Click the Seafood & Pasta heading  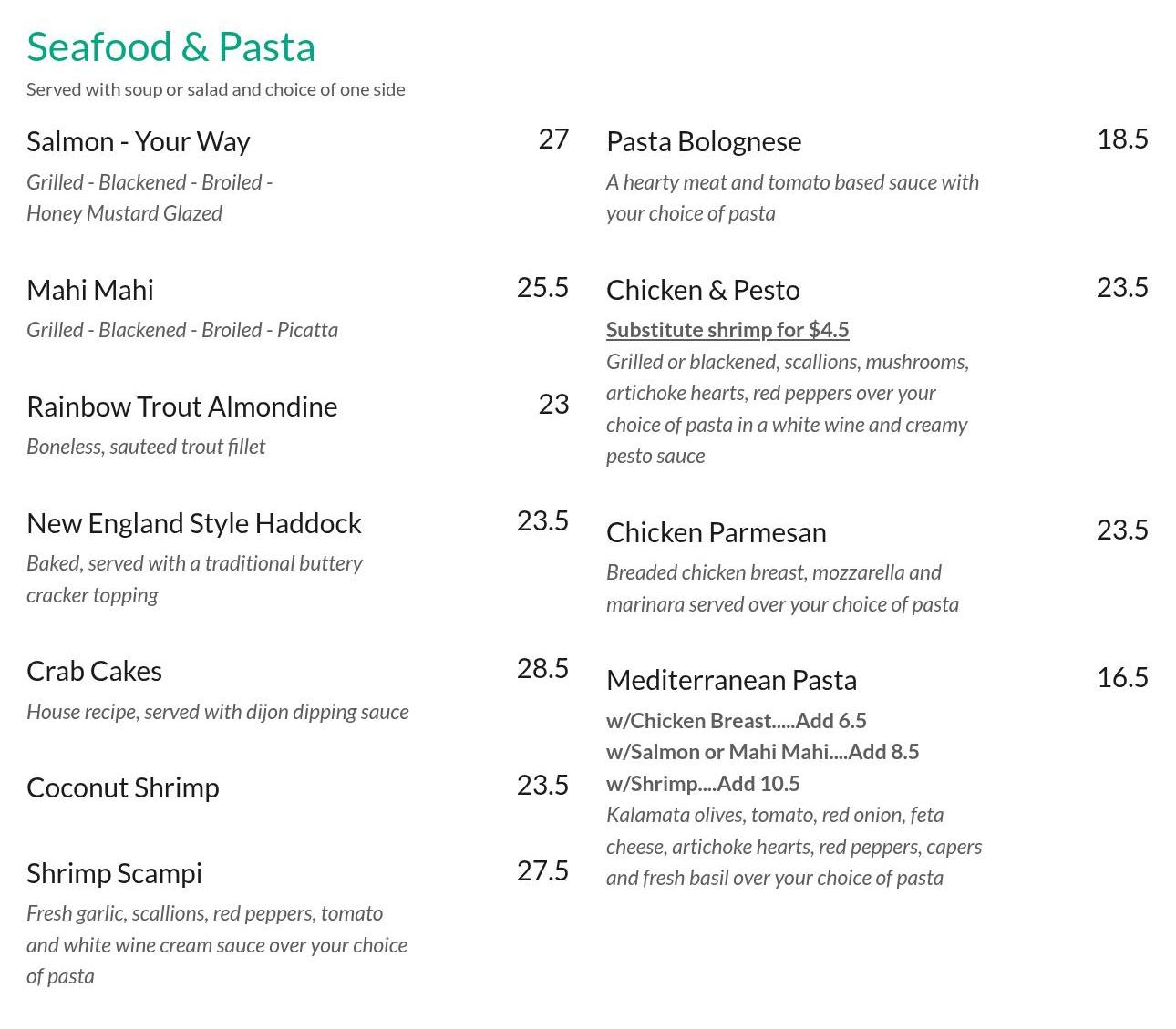tap(170, 47)
